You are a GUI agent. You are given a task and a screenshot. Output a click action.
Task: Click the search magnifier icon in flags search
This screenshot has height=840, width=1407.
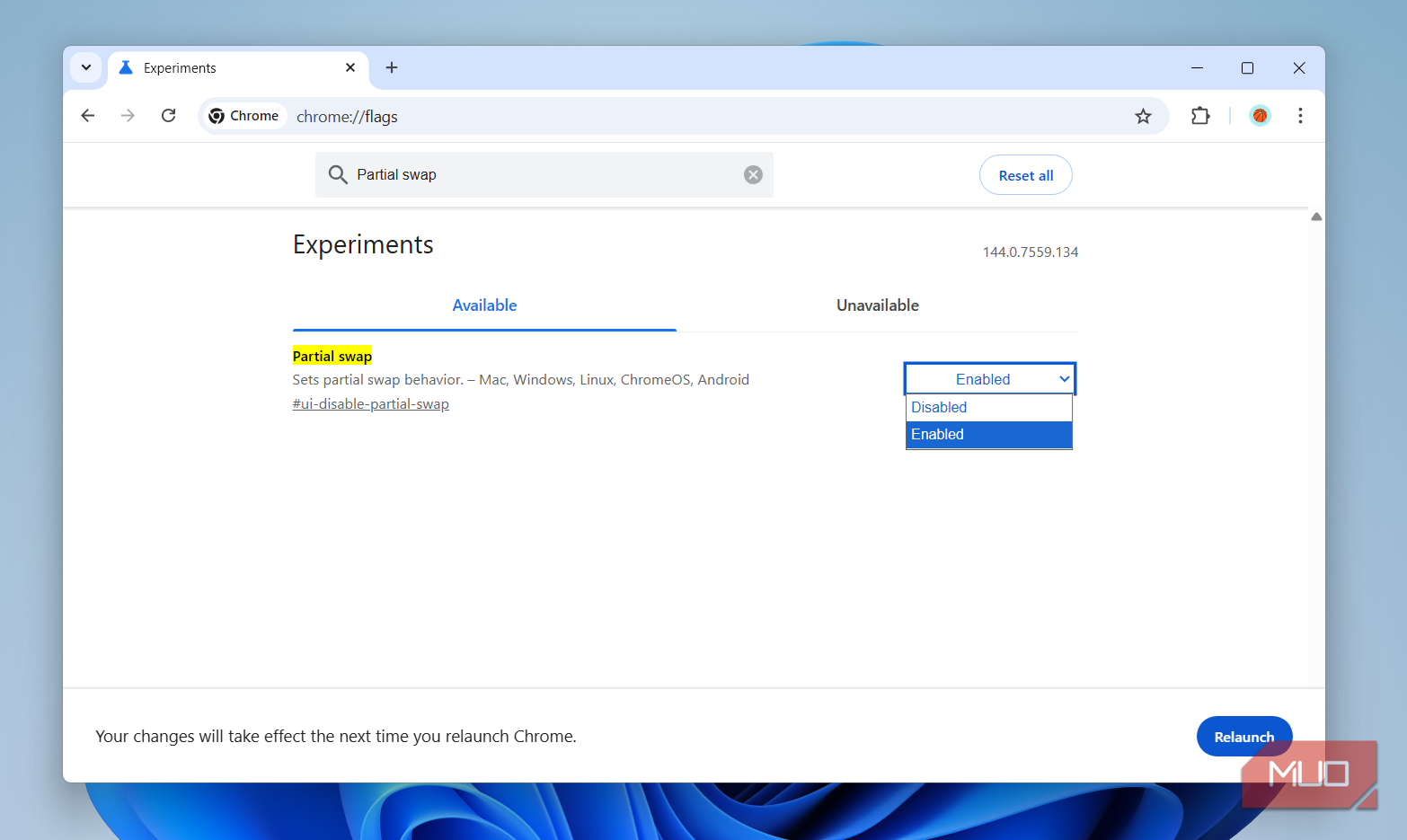pos(338,174)
